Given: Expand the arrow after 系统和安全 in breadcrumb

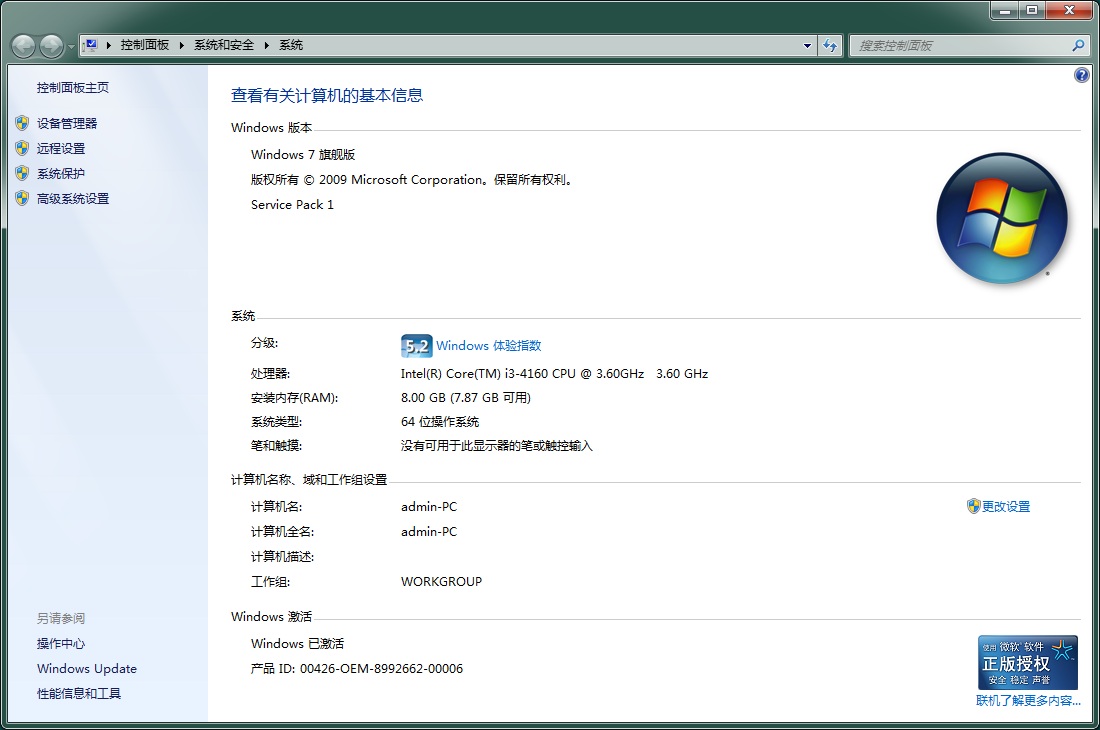Looking at the screenshot, I should tap(267, 45).
